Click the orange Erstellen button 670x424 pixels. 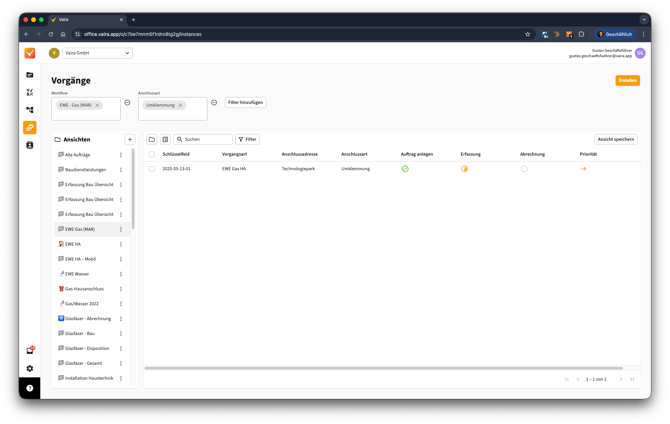point(627,80)
